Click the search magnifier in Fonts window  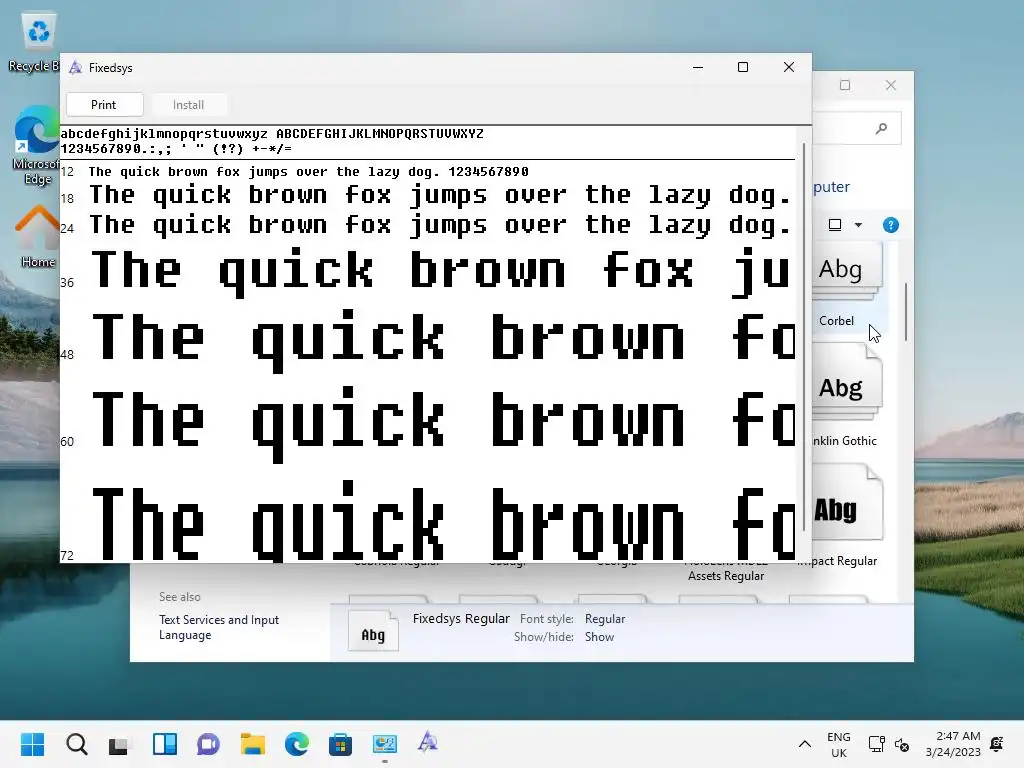click(x=882, y=129)
